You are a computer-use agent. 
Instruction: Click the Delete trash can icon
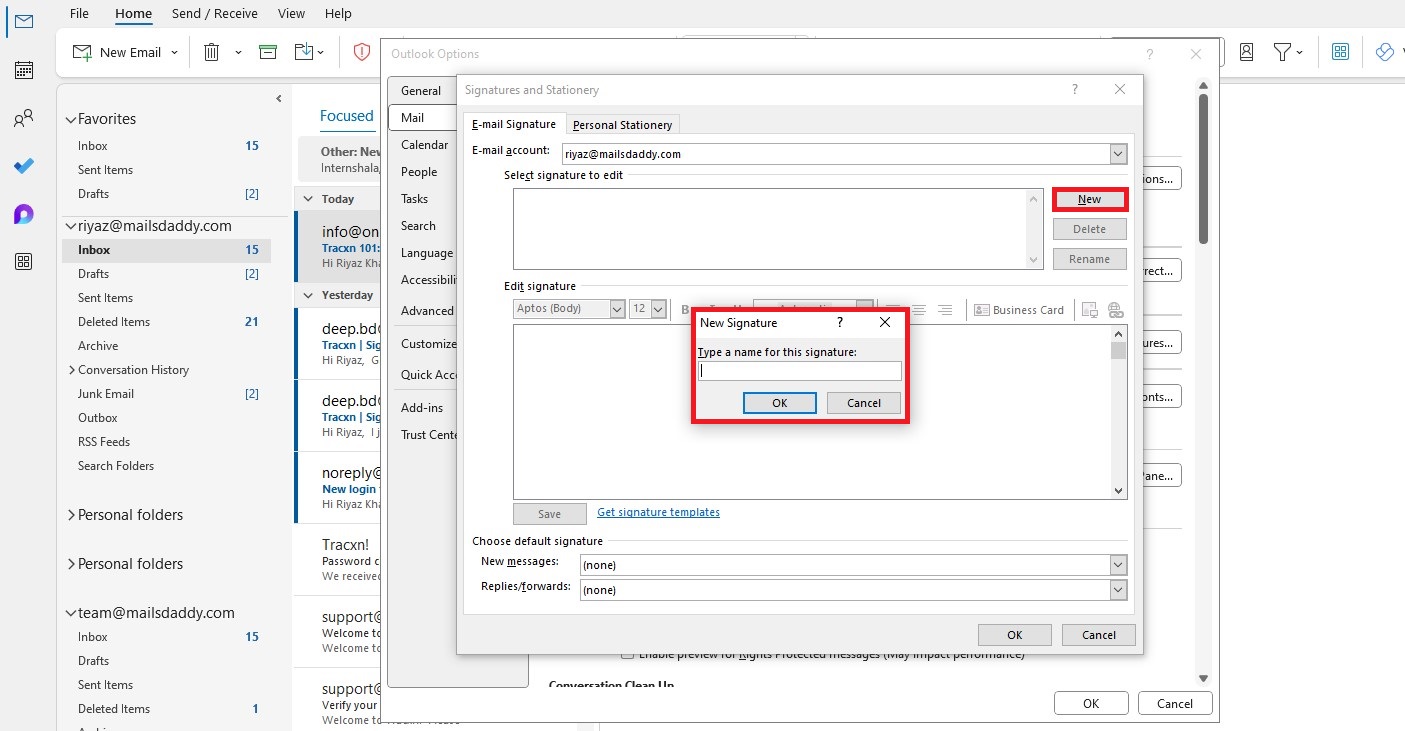pyautogui.click(x=212, y=52)
